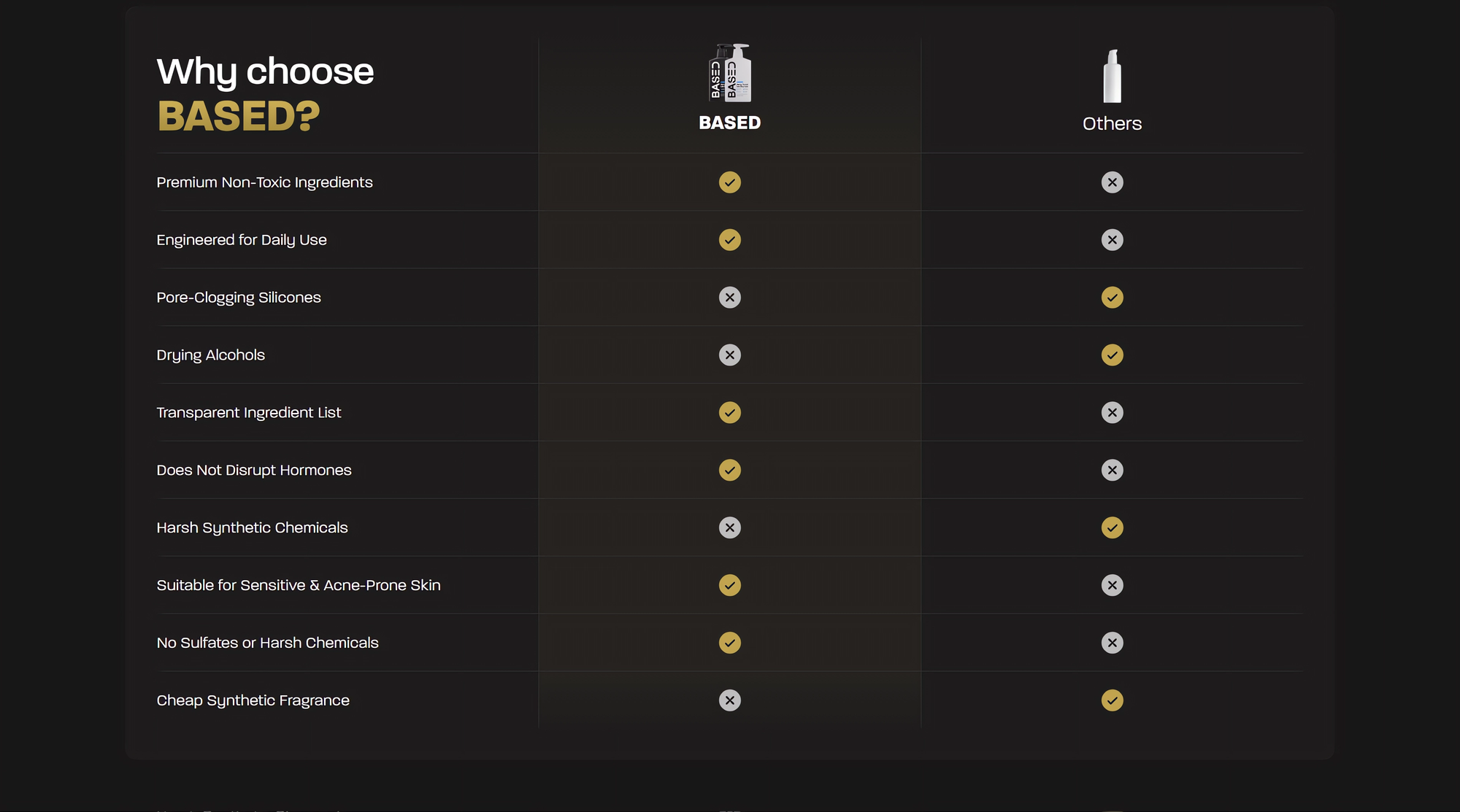Select the Others X icon for Does Not Disrupt Hormones
Image resolution: width=1460 pixels, height=812 pixels.
click(1112, 471)
